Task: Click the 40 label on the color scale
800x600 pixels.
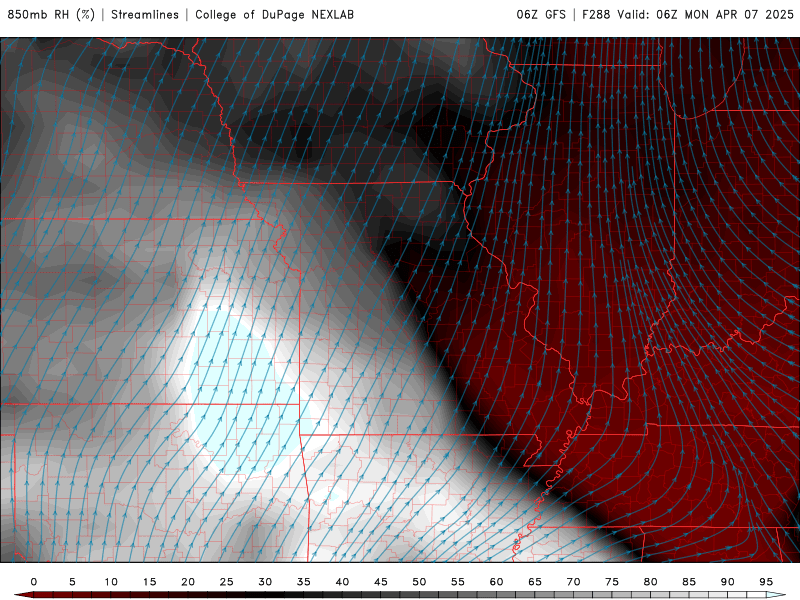Action: [342, 582]
